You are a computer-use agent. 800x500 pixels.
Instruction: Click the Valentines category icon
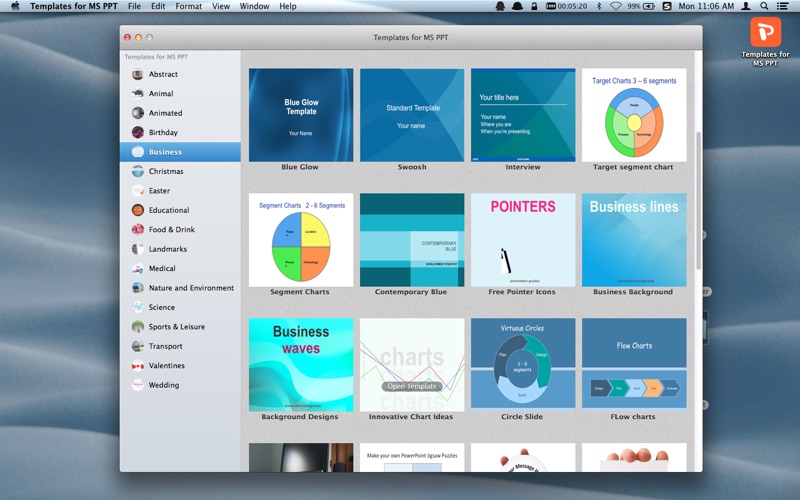[x=138, y=365]
